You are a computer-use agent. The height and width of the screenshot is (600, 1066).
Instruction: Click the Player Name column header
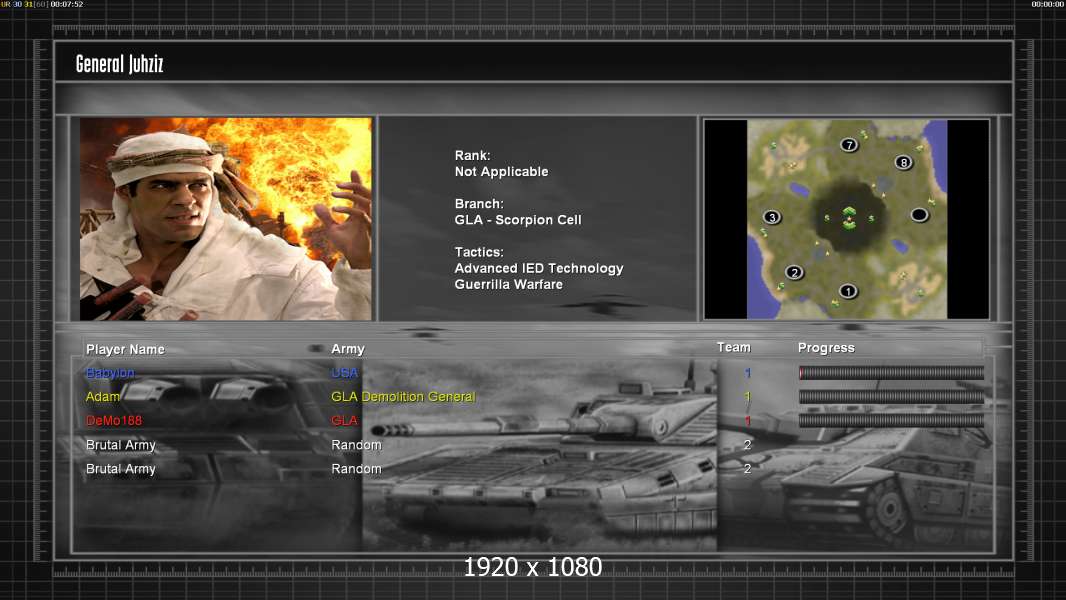click(x=125, y=349)
